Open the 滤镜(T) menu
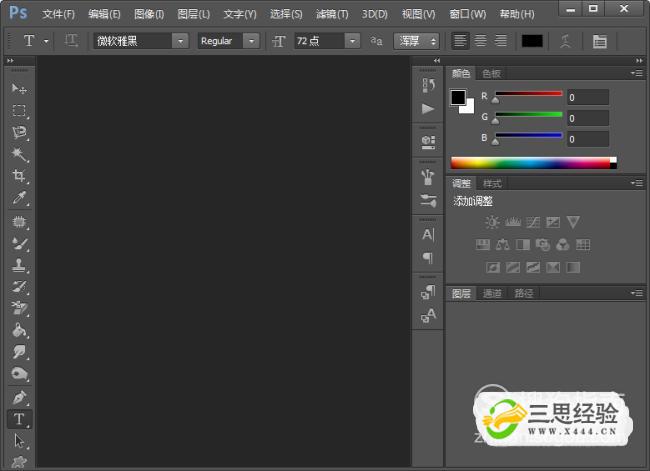The image size is (650, 471). 332,14
